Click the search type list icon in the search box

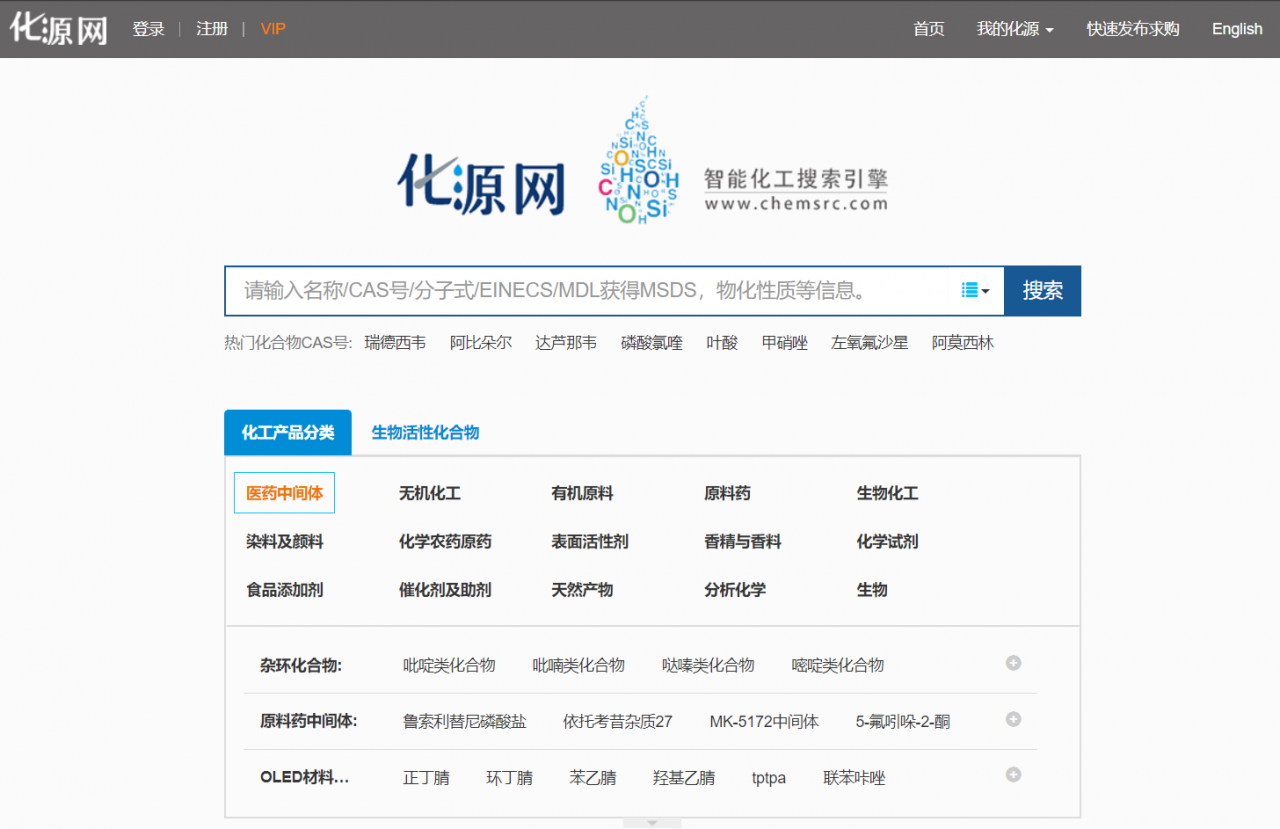coord(975,290)
